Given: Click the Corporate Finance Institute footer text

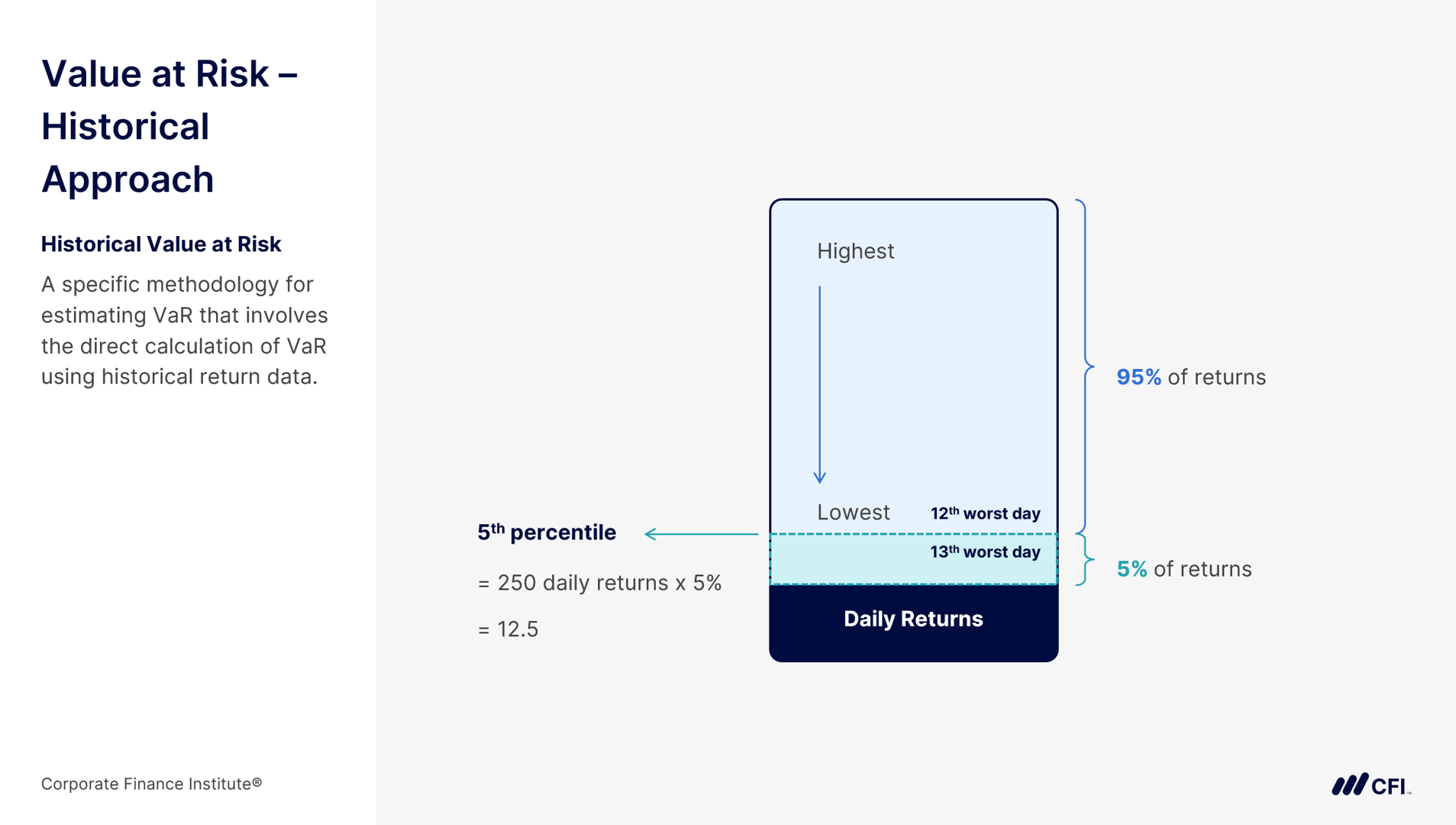Looking at the screenshot, I should click(x=151, y=784).
